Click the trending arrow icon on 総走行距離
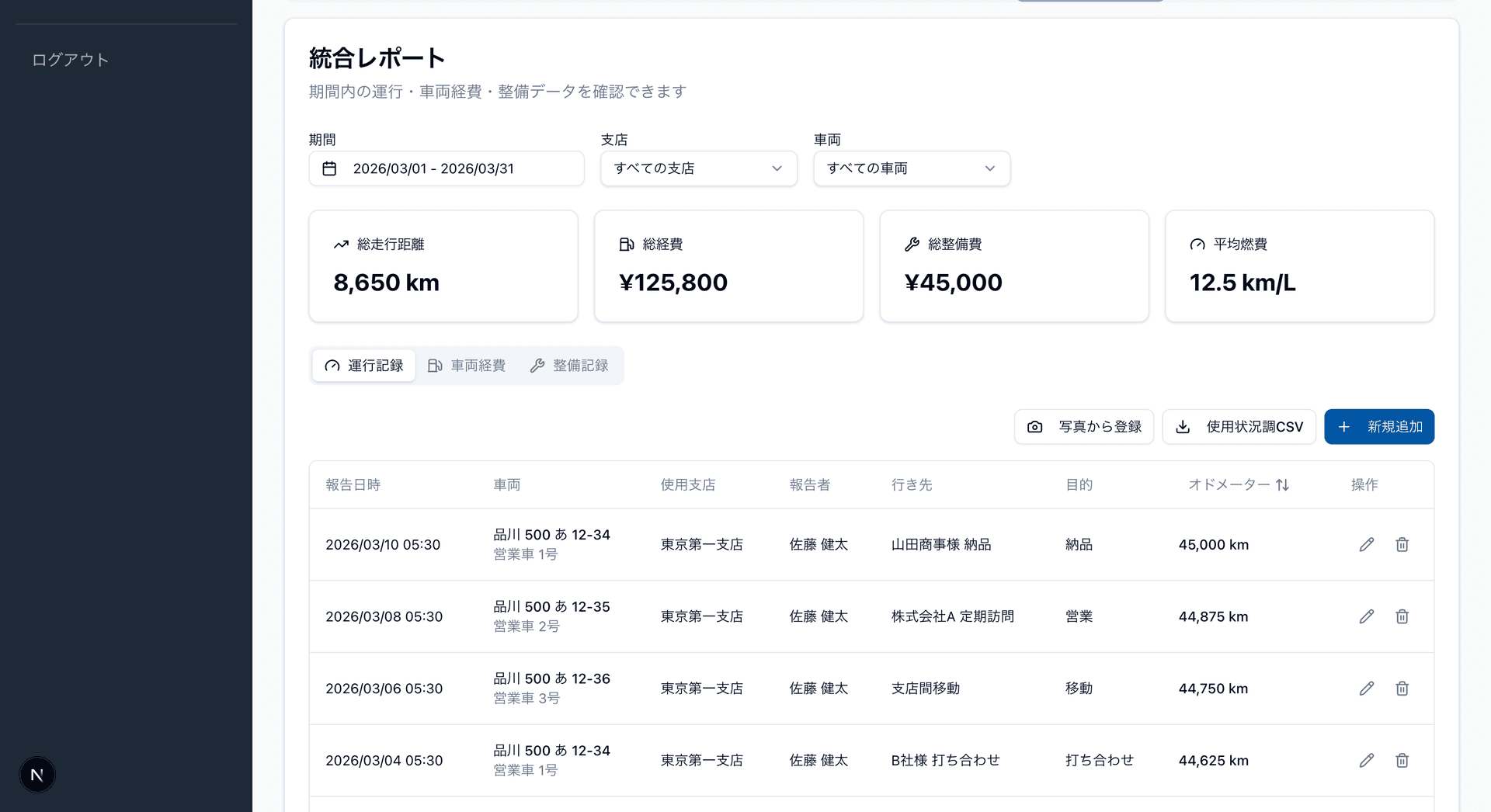The height and width of the screenshot is (812, 1491). point(340,244)
